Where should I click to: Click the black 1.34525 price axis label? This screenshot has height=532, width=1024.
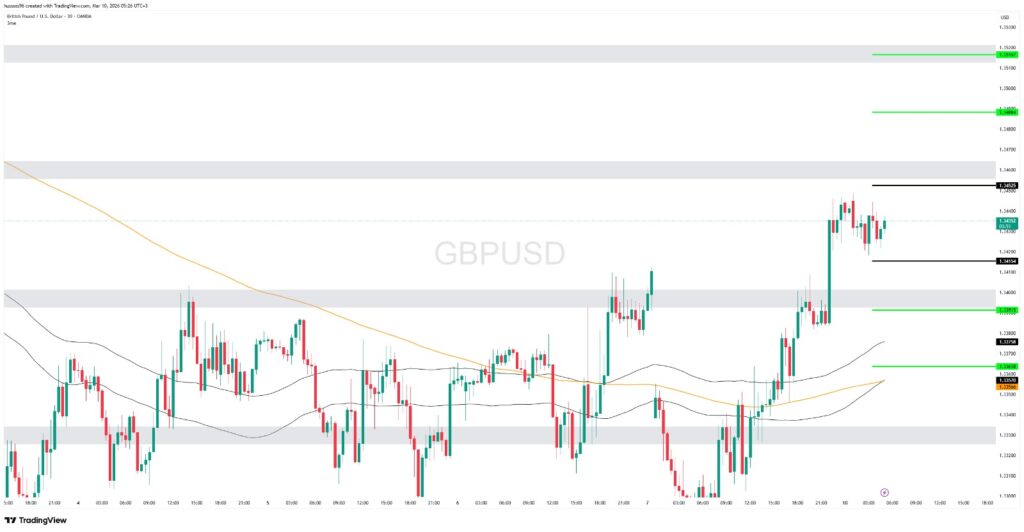tap(1007, 185)
